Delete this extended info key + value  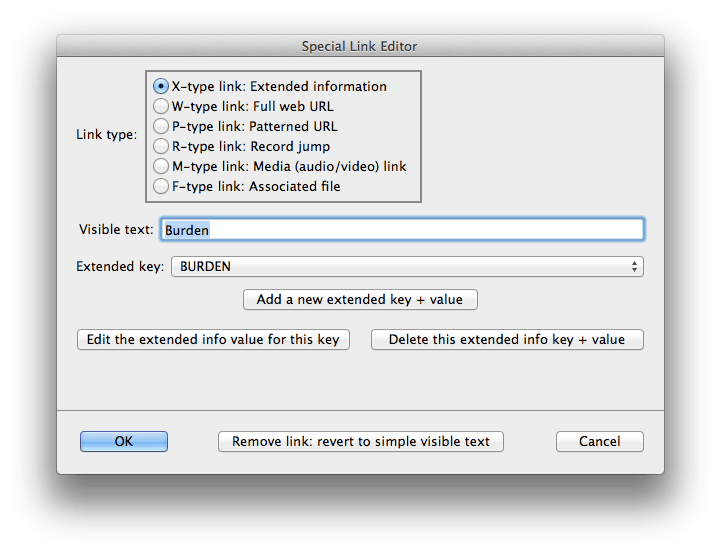(x=507, y=340)
